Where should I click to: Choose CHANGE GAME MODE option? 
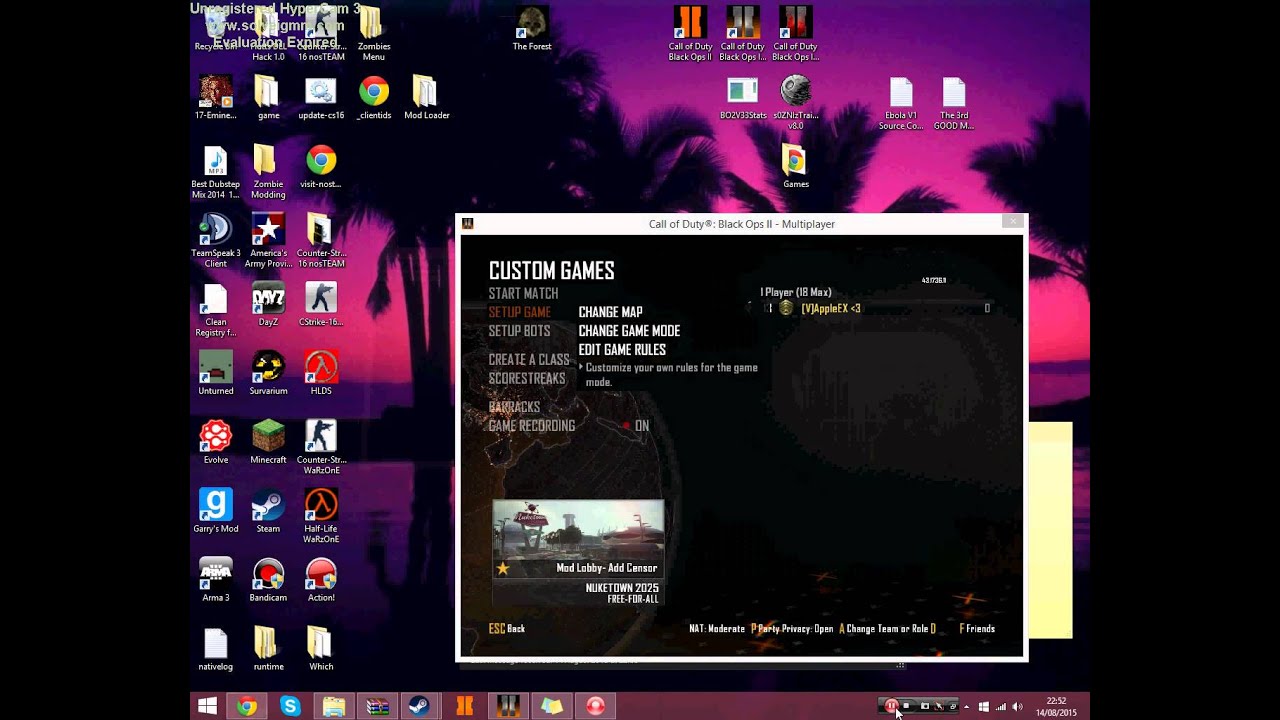point(629,331)
